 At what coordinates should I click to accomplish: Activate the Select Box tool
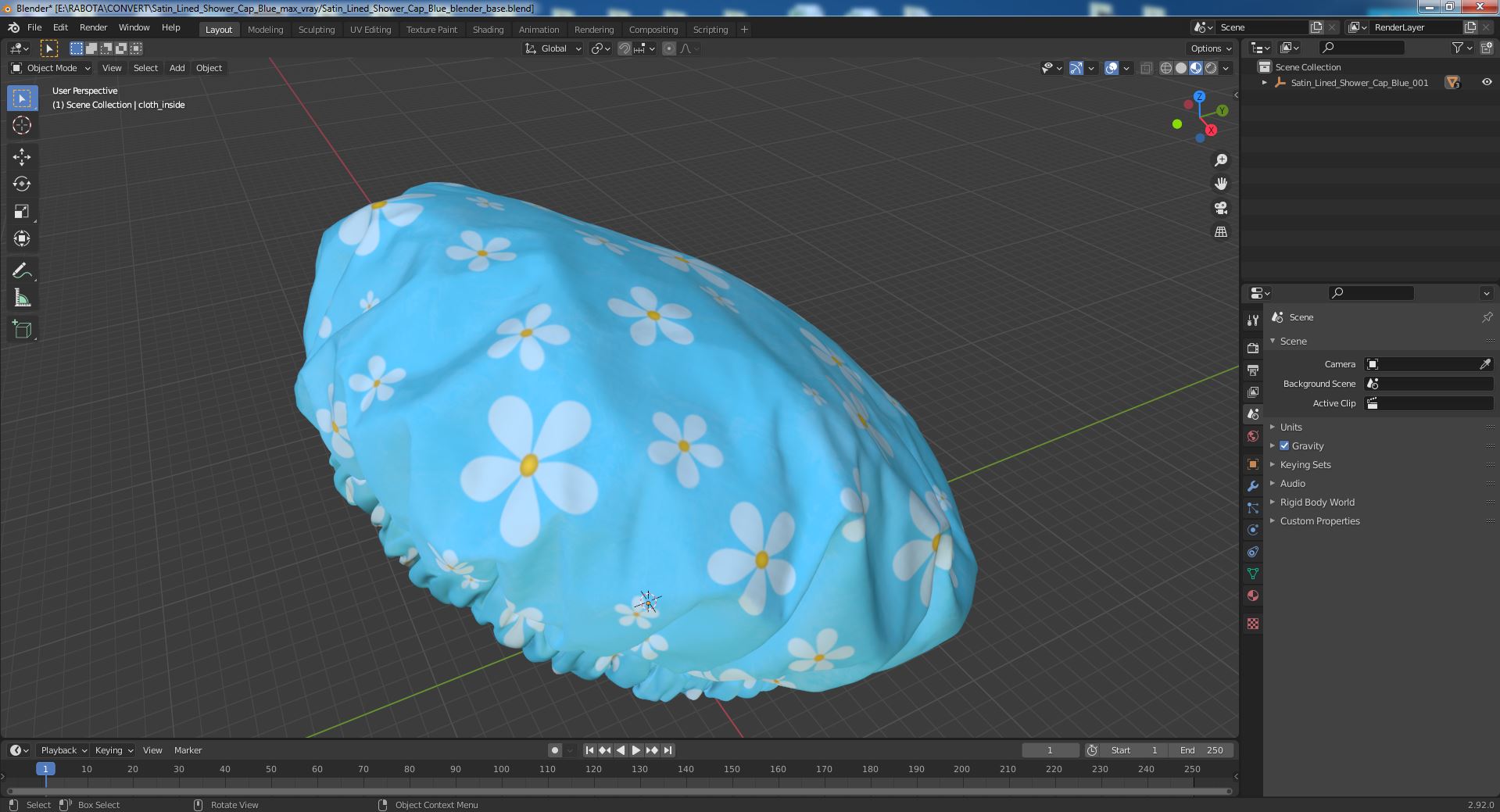point(22,98)
